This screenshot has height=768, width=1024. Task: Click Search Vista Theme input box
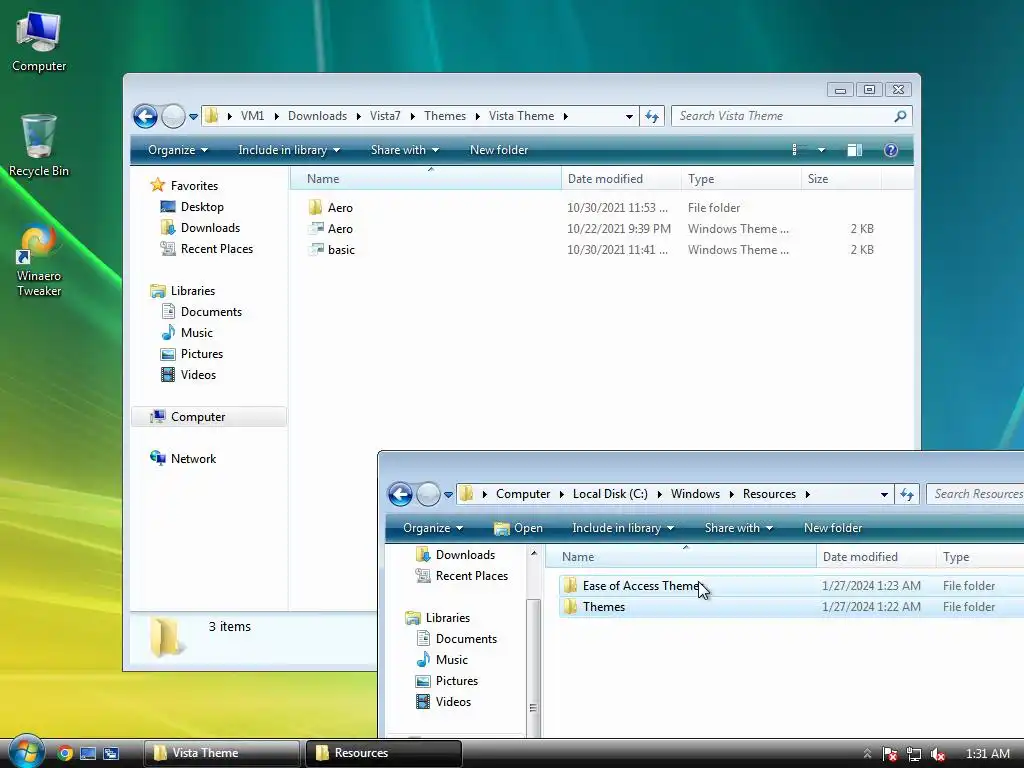point(784,116)
